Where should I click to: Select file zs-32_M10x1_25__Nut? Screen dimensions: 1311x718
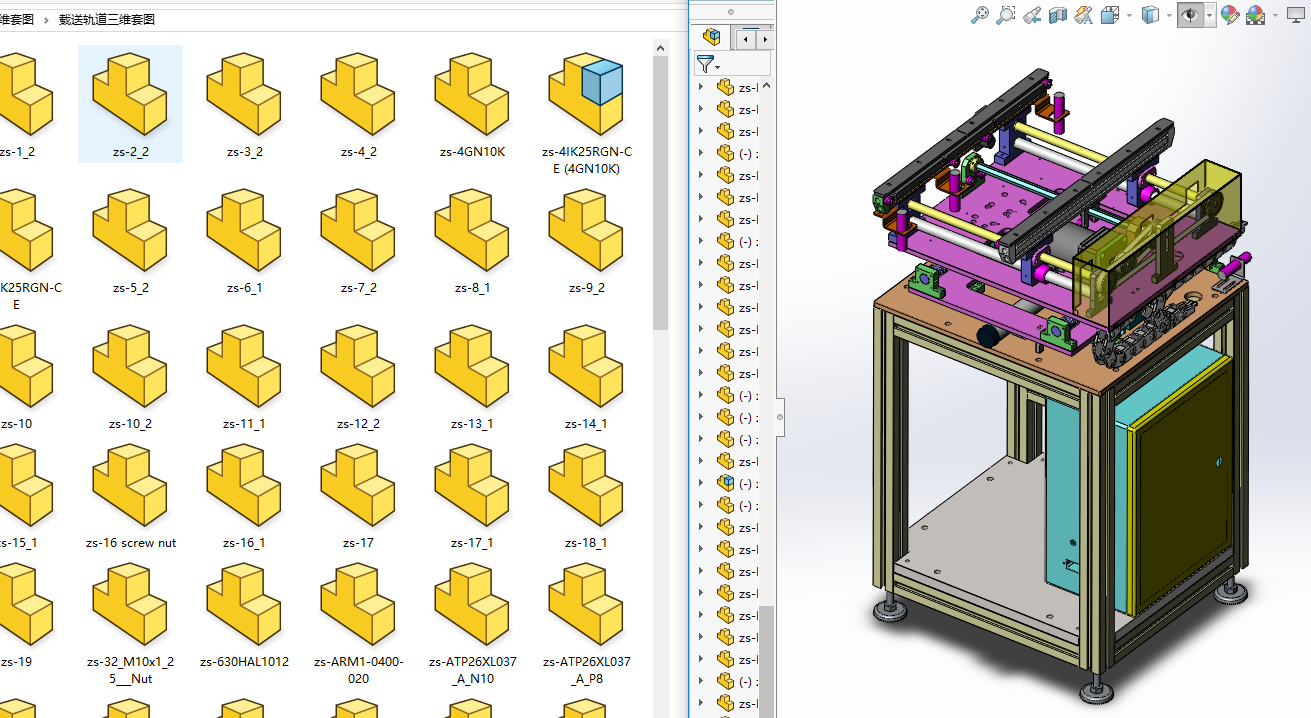coord(131,624)
